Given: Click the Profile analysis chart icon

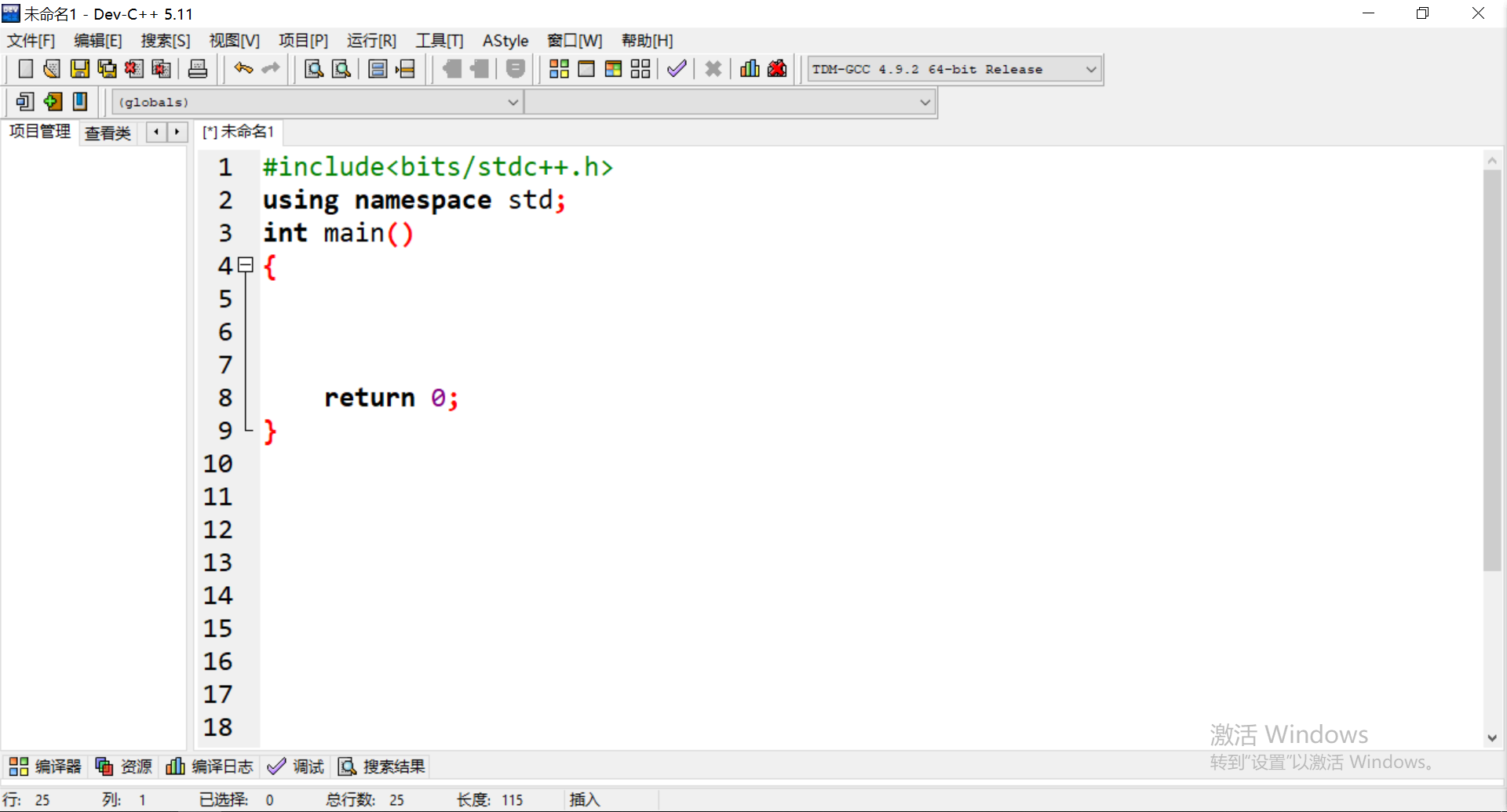Looking at the screenshot, I should tap(750, 69).
